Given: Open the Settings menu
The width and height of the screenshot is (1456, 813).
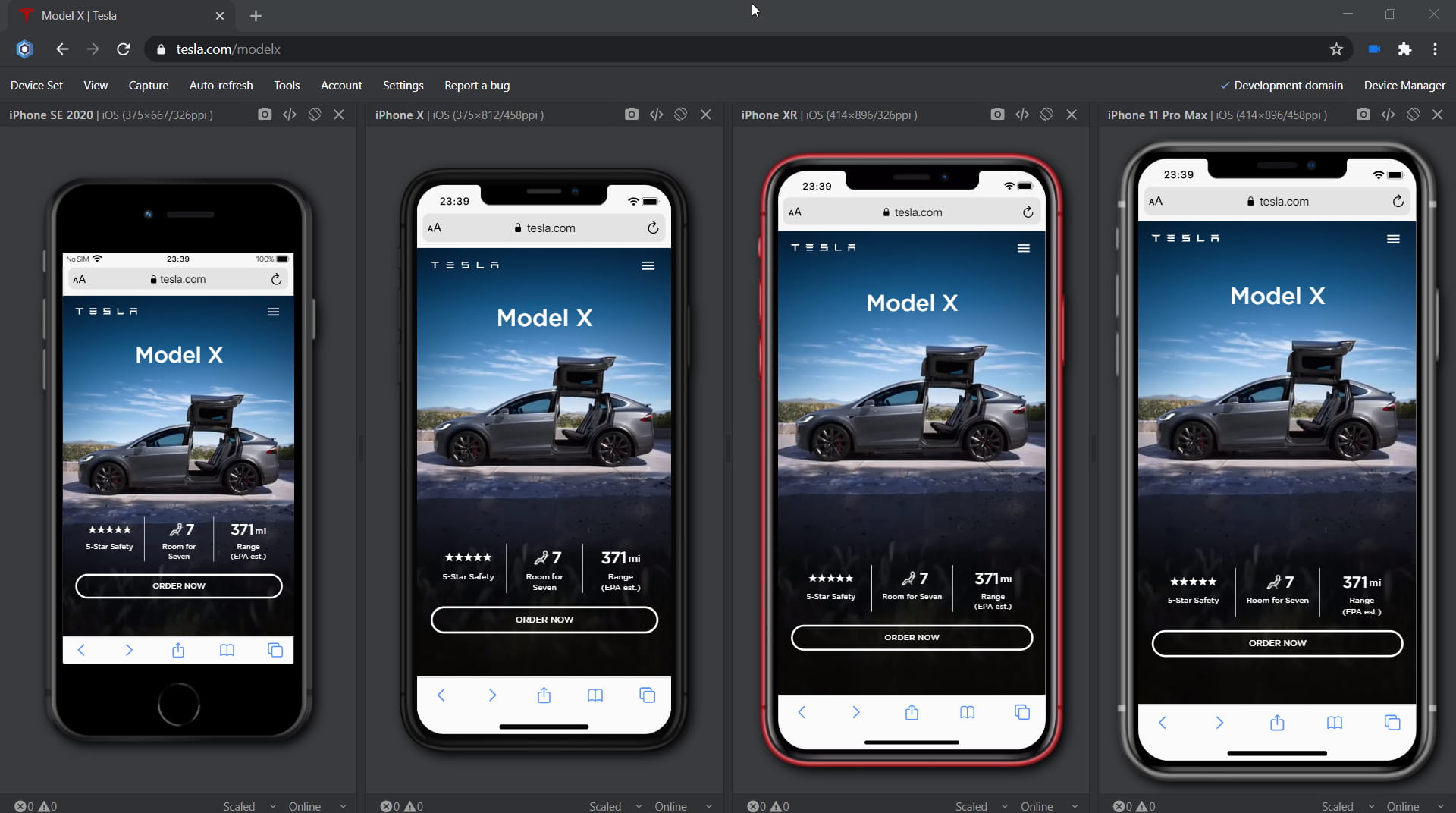Looking at the screenshot, I should pyautogui.click(x=403, y=86).
